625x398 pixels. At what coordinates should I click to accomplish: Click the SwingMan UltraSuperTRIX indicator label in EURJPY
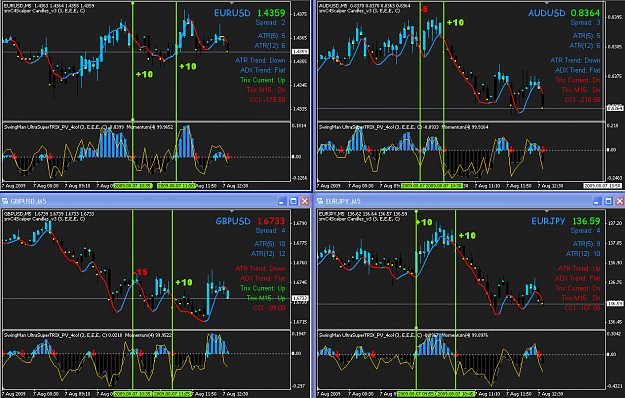point(403,335)
